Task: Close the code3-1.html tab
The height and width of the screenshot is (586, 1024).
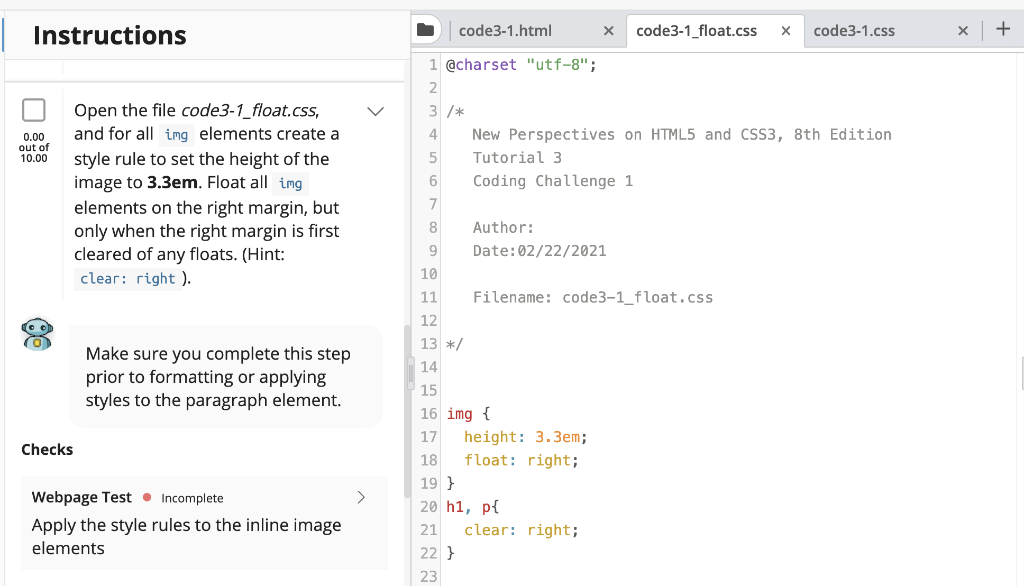Action: (x=609, y=30)
